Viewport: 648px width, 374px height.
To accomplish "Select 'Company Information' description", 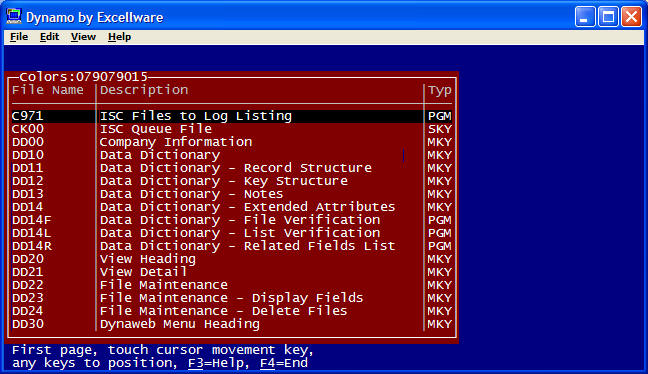I will (176, 142).
